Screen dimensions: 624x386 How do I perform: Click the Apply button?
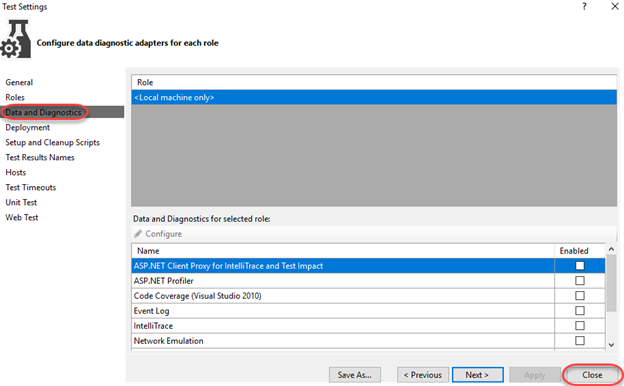(534, 375)
